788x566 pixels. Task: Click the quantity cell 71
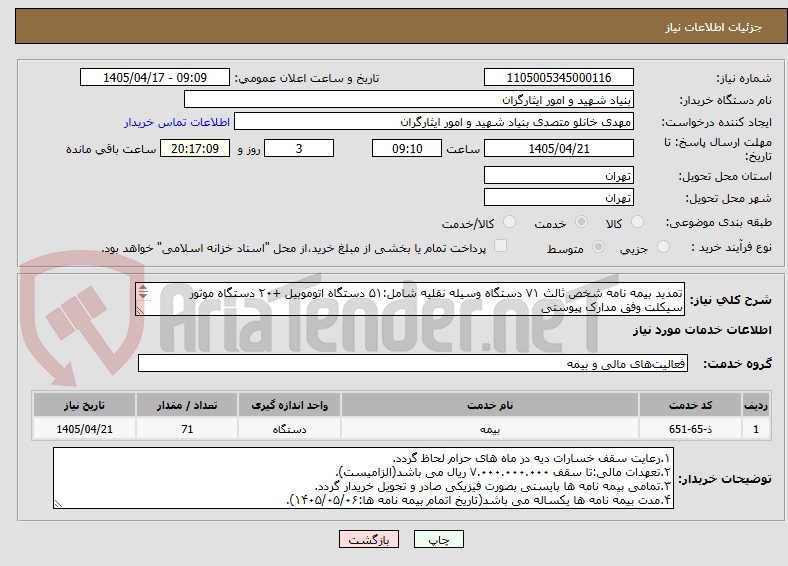[x=187, y=429]
